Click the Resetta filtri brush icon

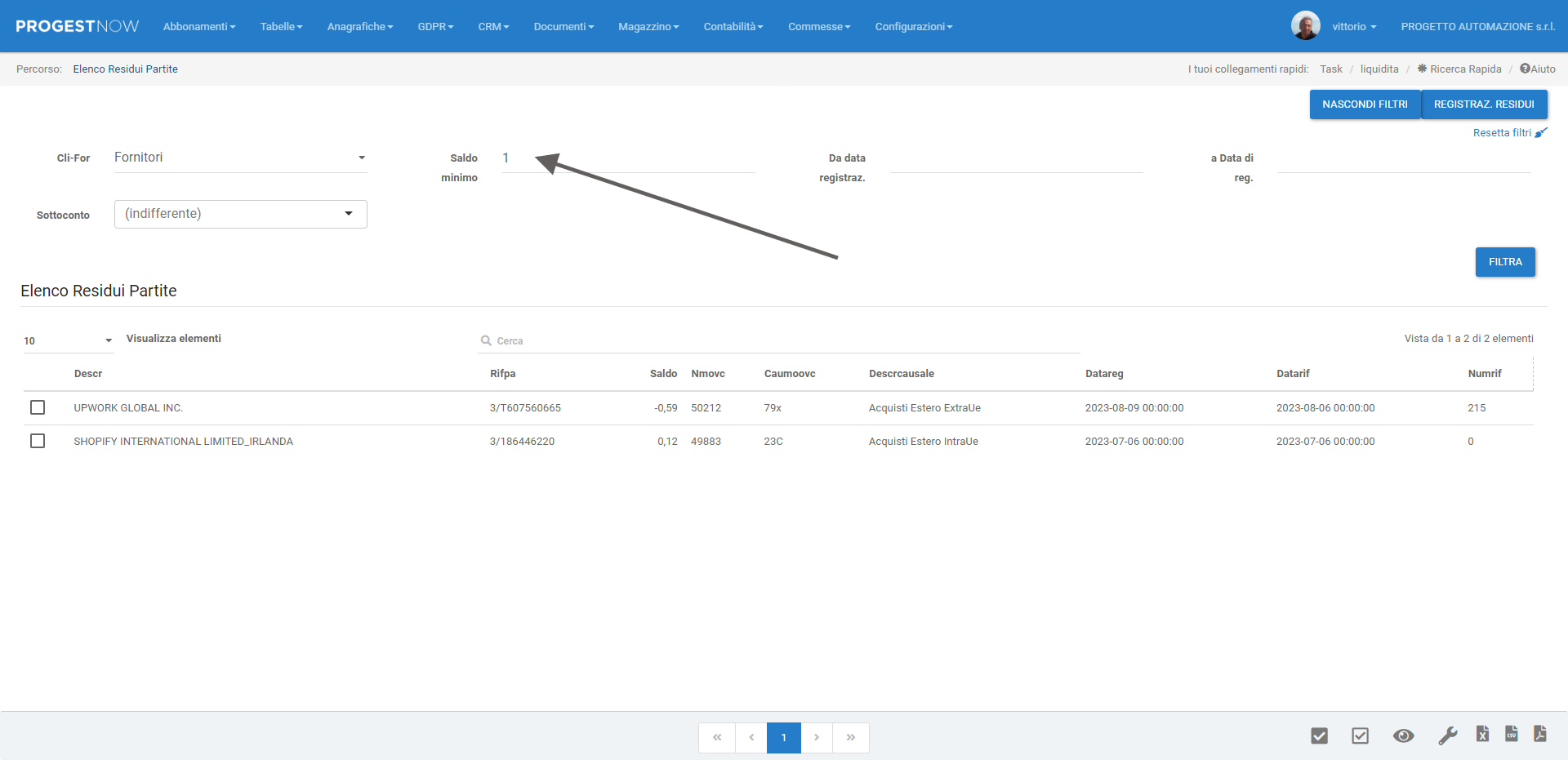coord(1541,133)
